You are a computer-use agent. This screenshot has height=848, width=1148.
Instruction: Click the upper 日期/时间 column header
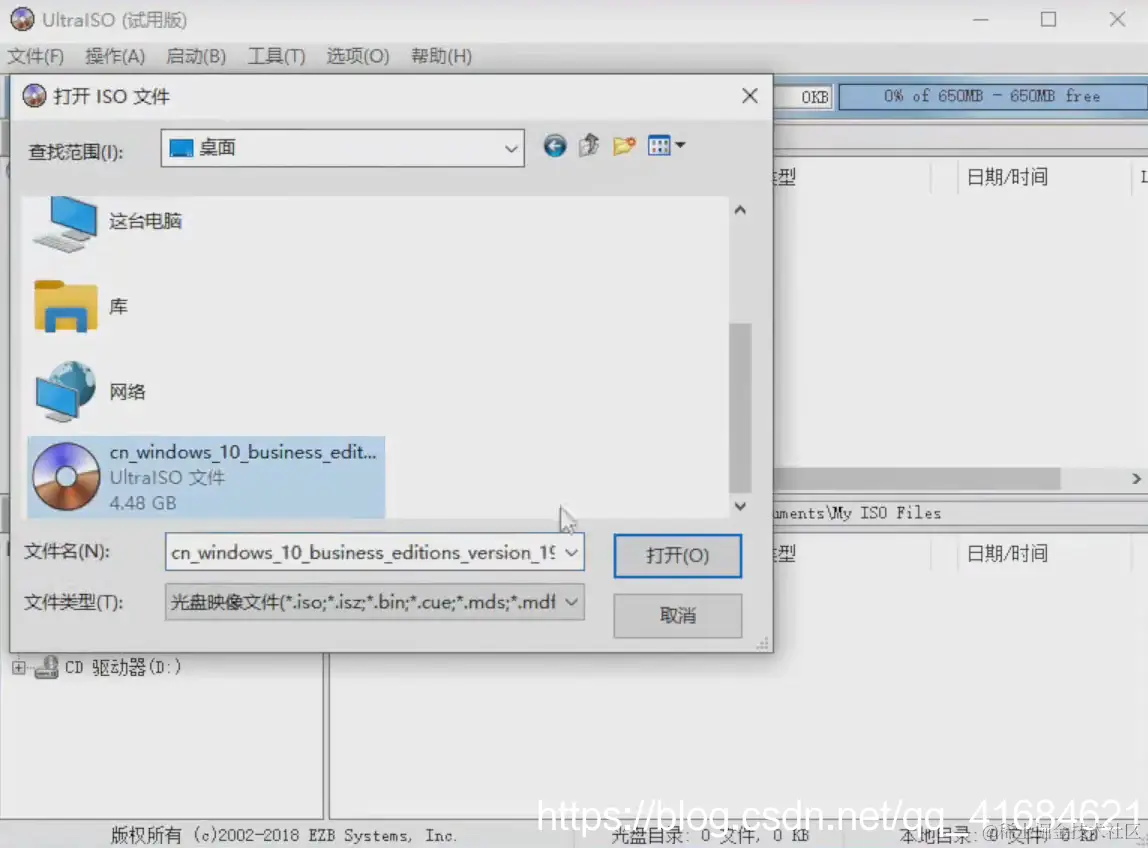pos(1007,176)
